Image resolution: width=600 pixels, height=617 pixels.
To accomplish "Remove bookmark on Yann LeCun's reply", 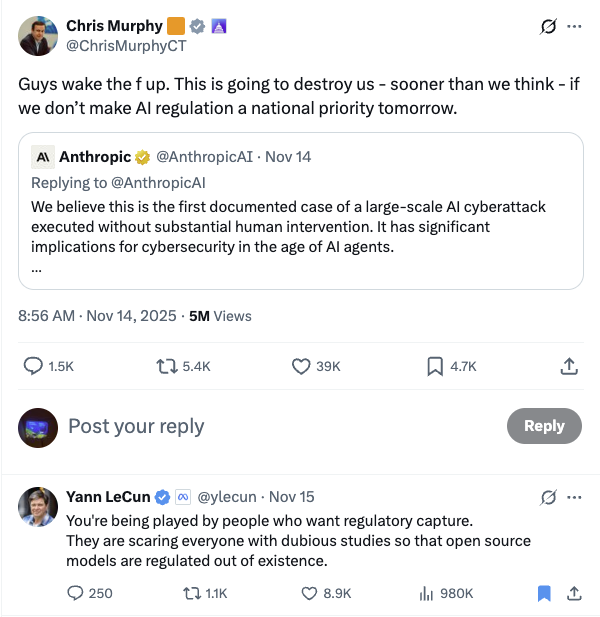I will 544,593.
